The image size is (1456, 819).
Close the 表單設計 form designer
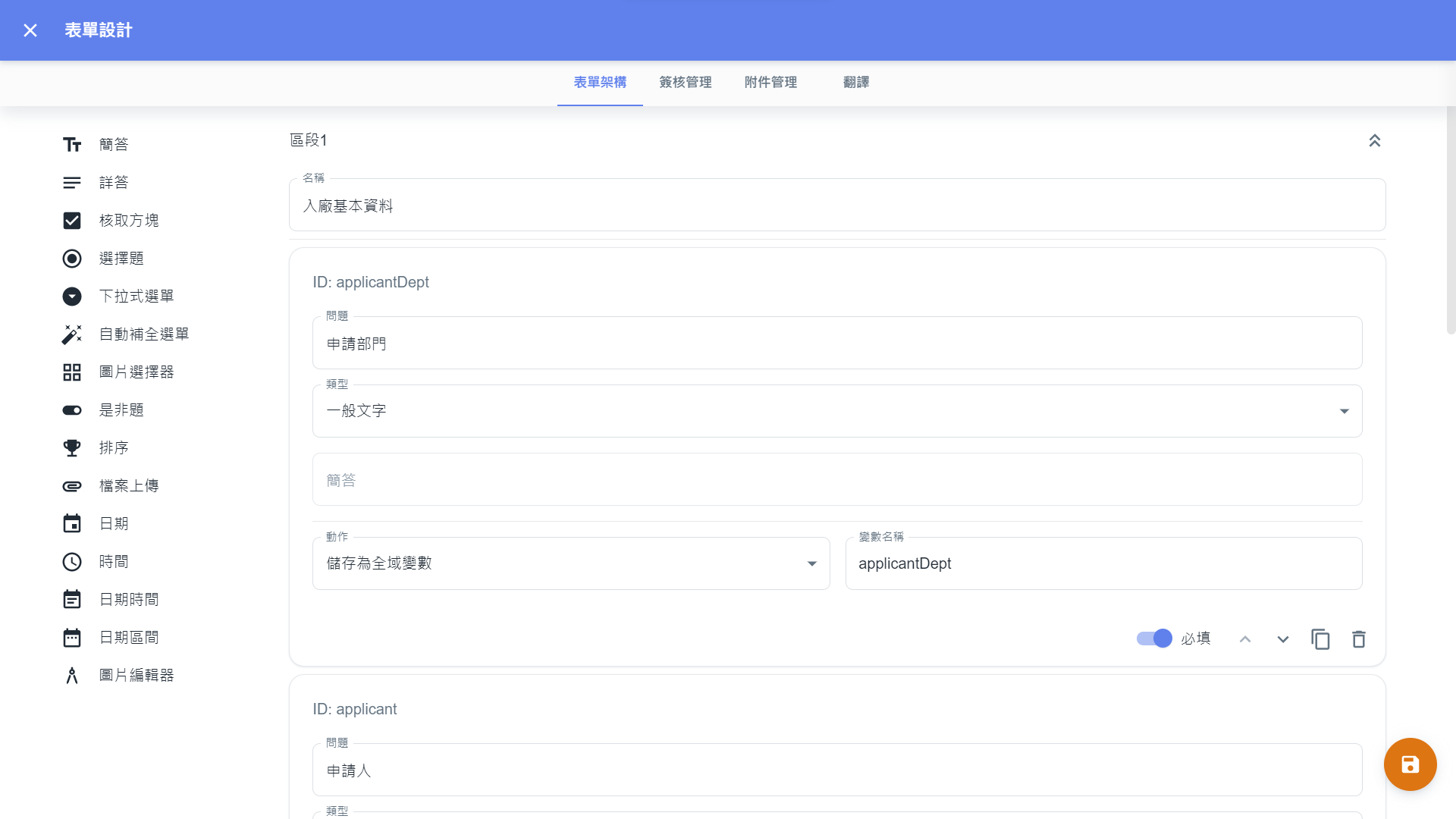(x=30, y=30)
